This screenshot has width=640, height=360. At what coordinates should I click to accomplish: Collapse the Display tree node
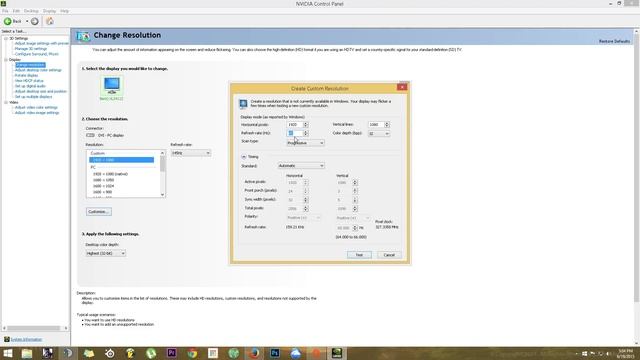[x=6, y=60]
